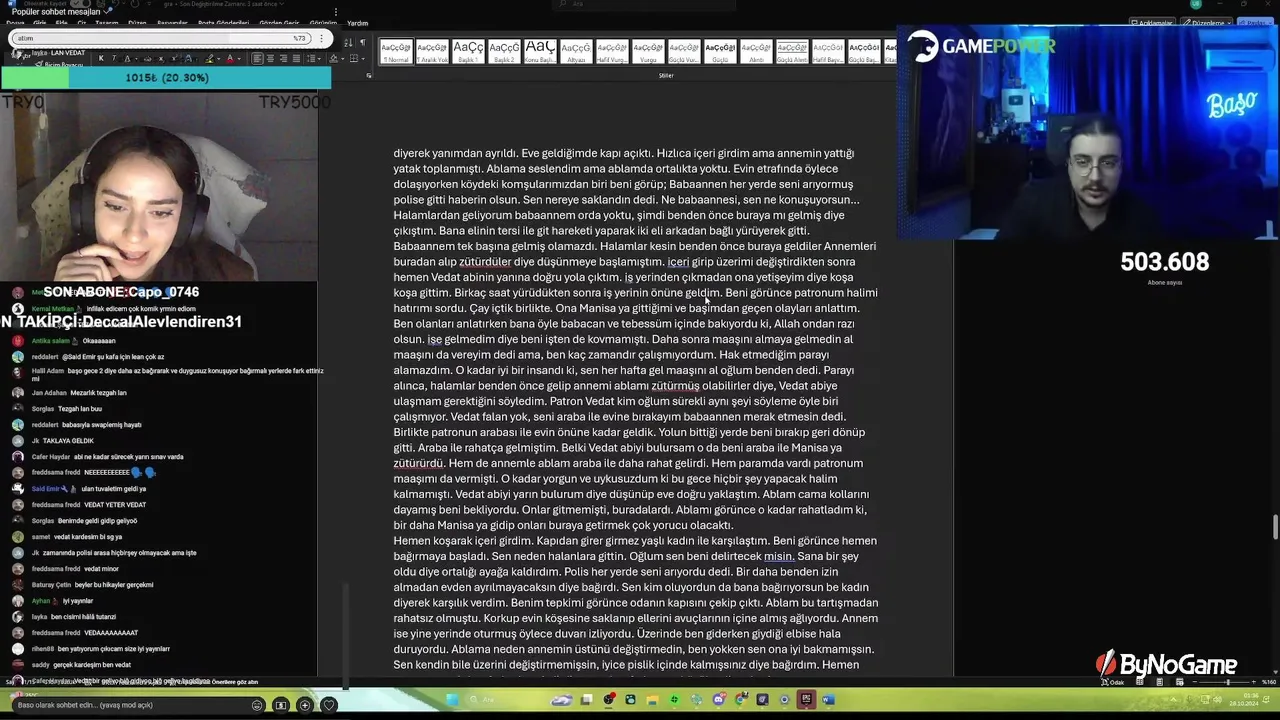Image resolution: width=1280 pixels, height=720 pixels.
Task: Click the plus icon beside chat input
Action: click(305, 705)
